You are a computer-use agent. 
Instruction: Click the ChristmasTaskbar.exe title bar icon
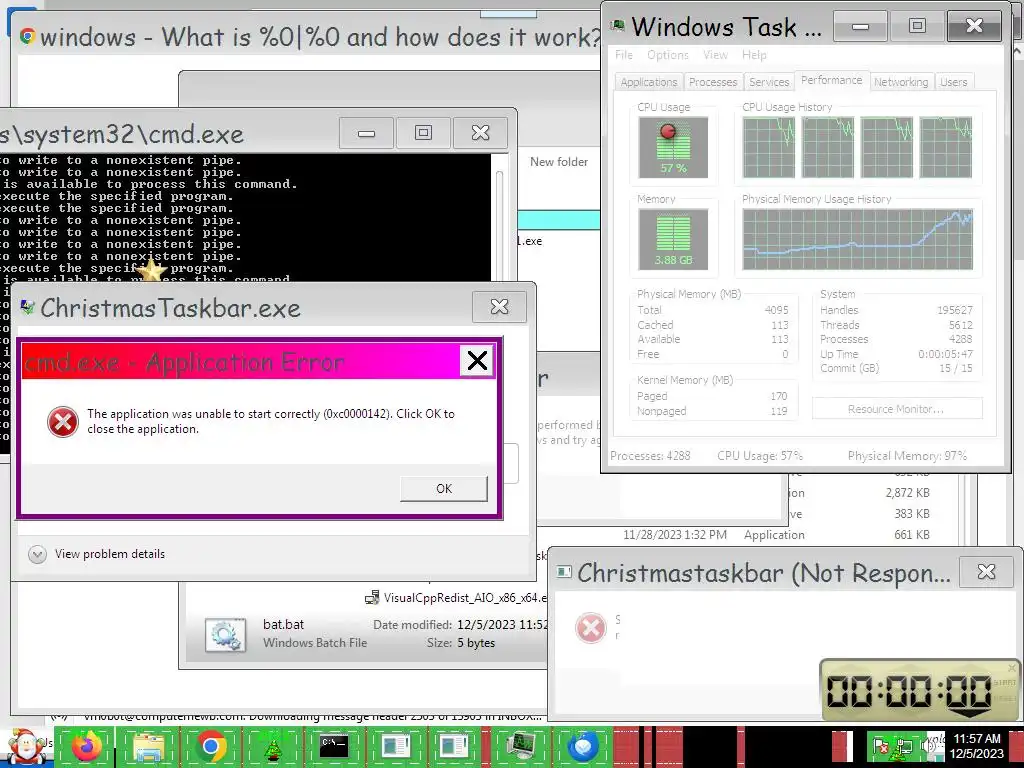(27, 308)
